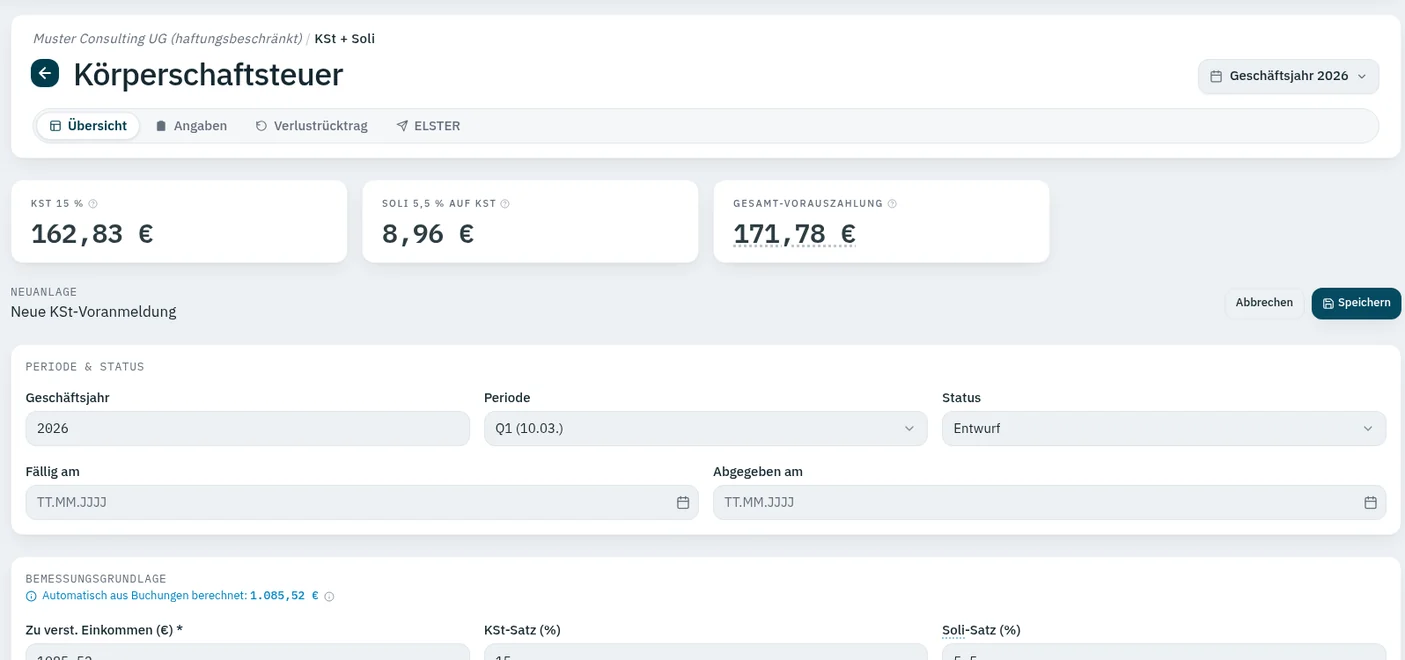Show info about automatically calculated amount

coord(329,596)
